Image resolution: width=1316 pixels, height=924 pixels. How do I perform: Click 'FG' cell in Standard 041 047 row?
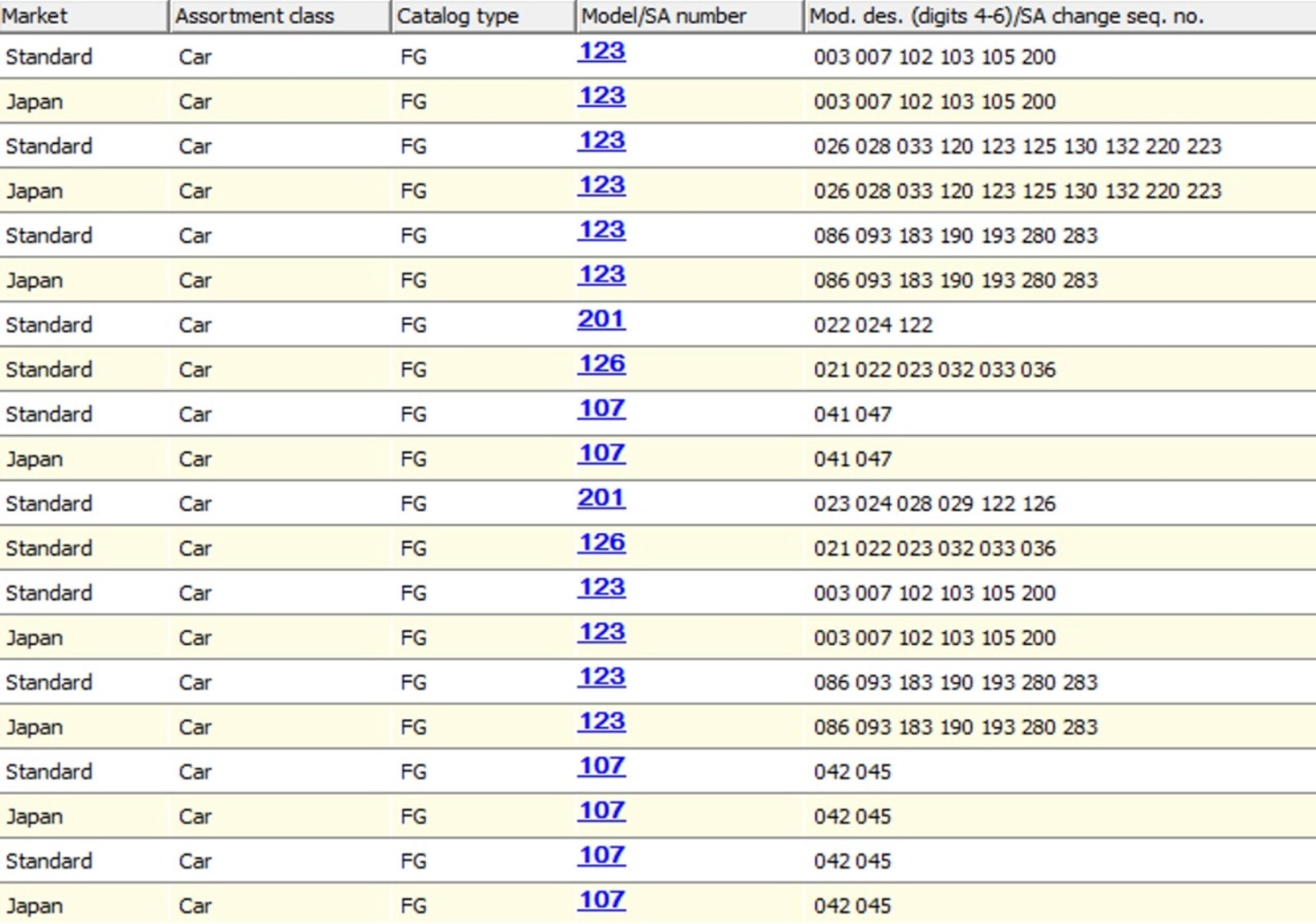click(x=413, y=414)
